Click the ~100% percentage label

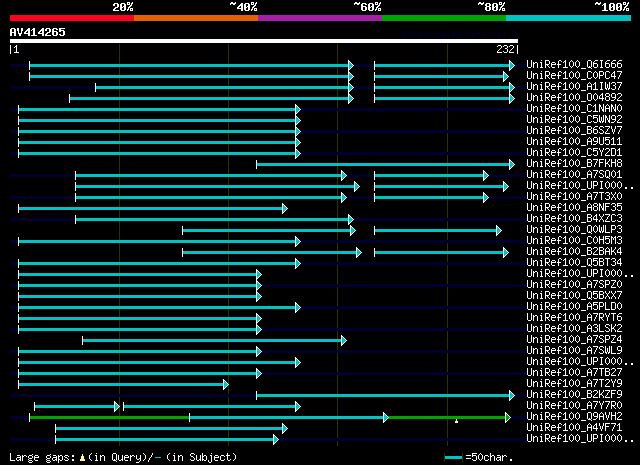point(612,7)
